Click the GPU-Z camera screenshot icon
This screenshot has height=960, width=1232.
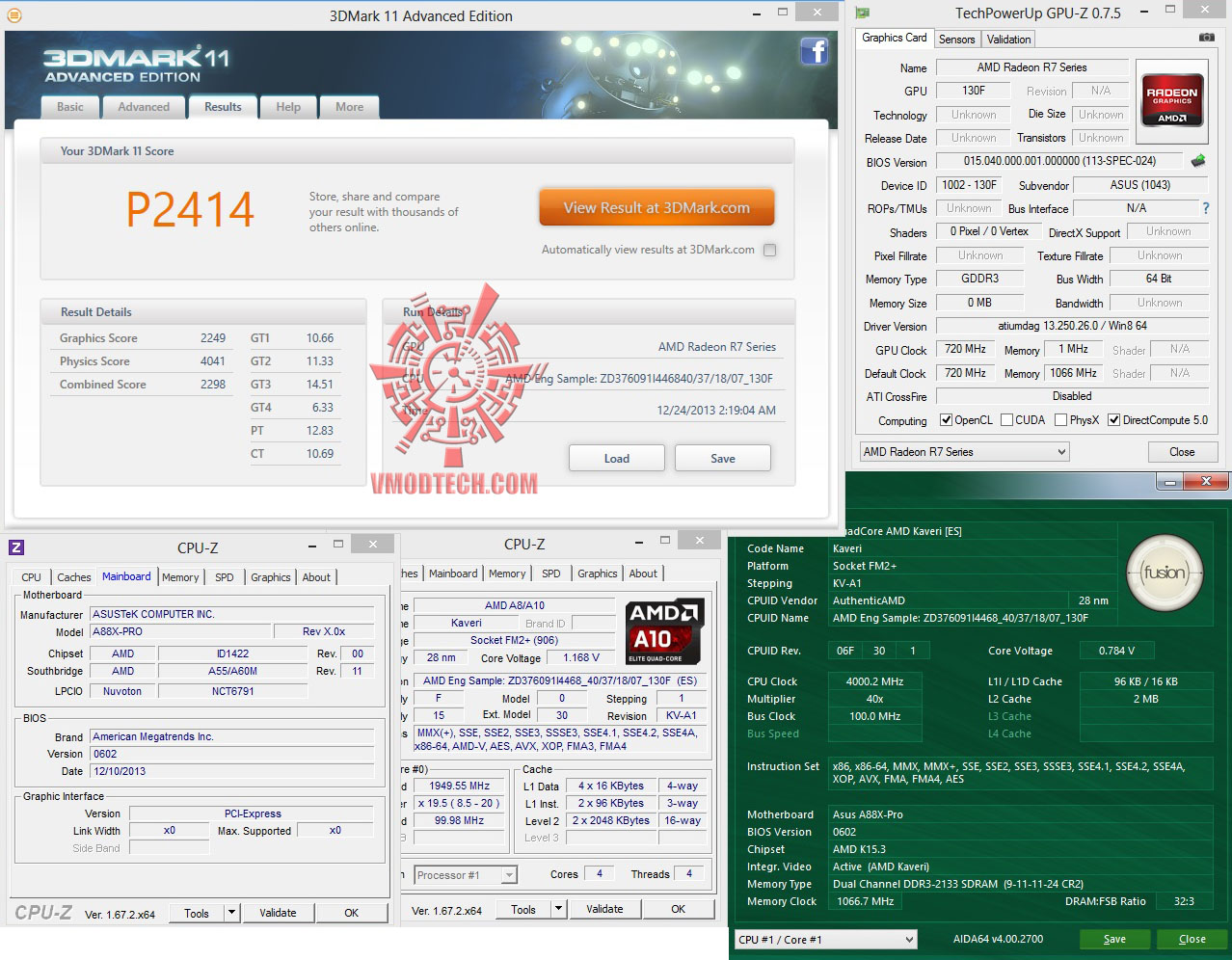tap(1206, 38)
